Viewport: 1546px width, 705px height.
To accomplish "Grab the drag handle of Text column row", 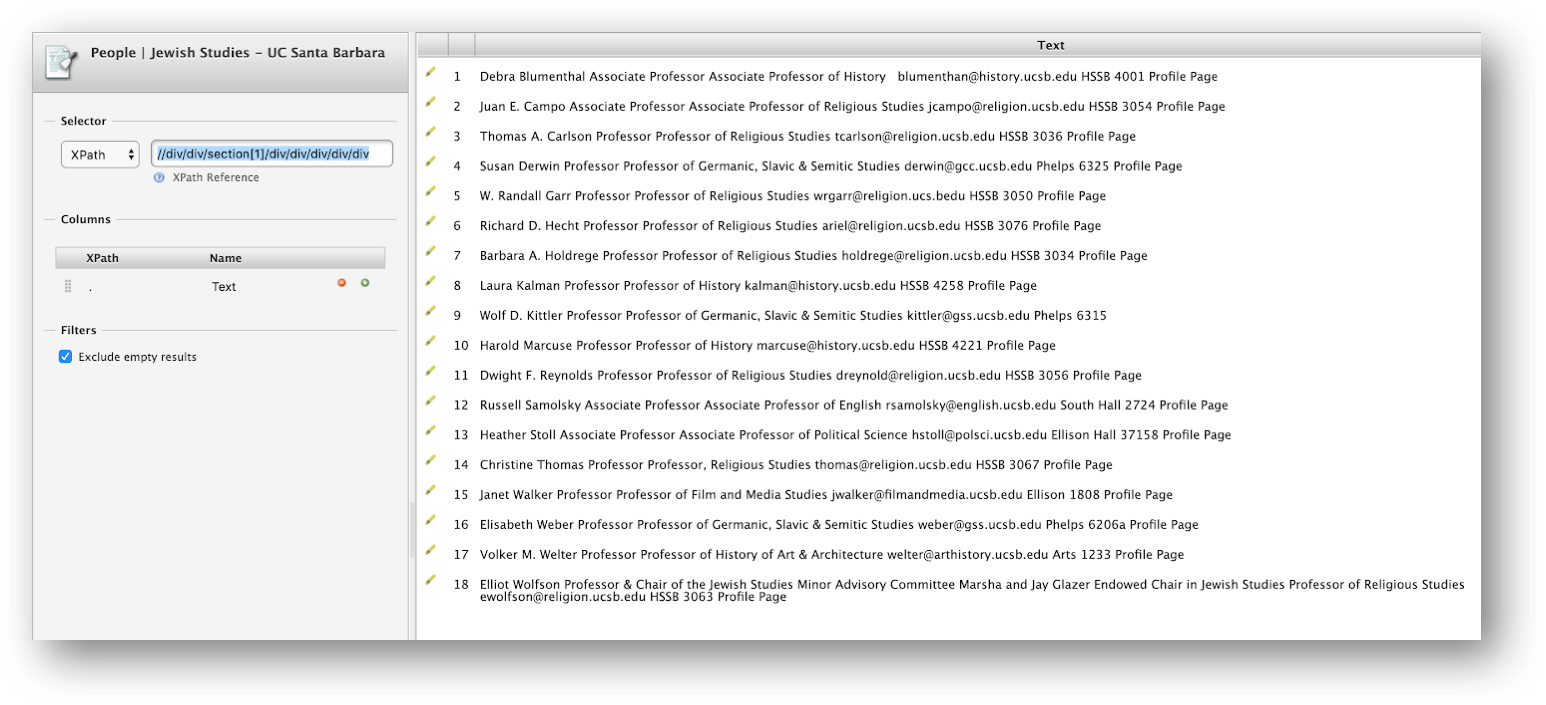I will click(68, 286).
